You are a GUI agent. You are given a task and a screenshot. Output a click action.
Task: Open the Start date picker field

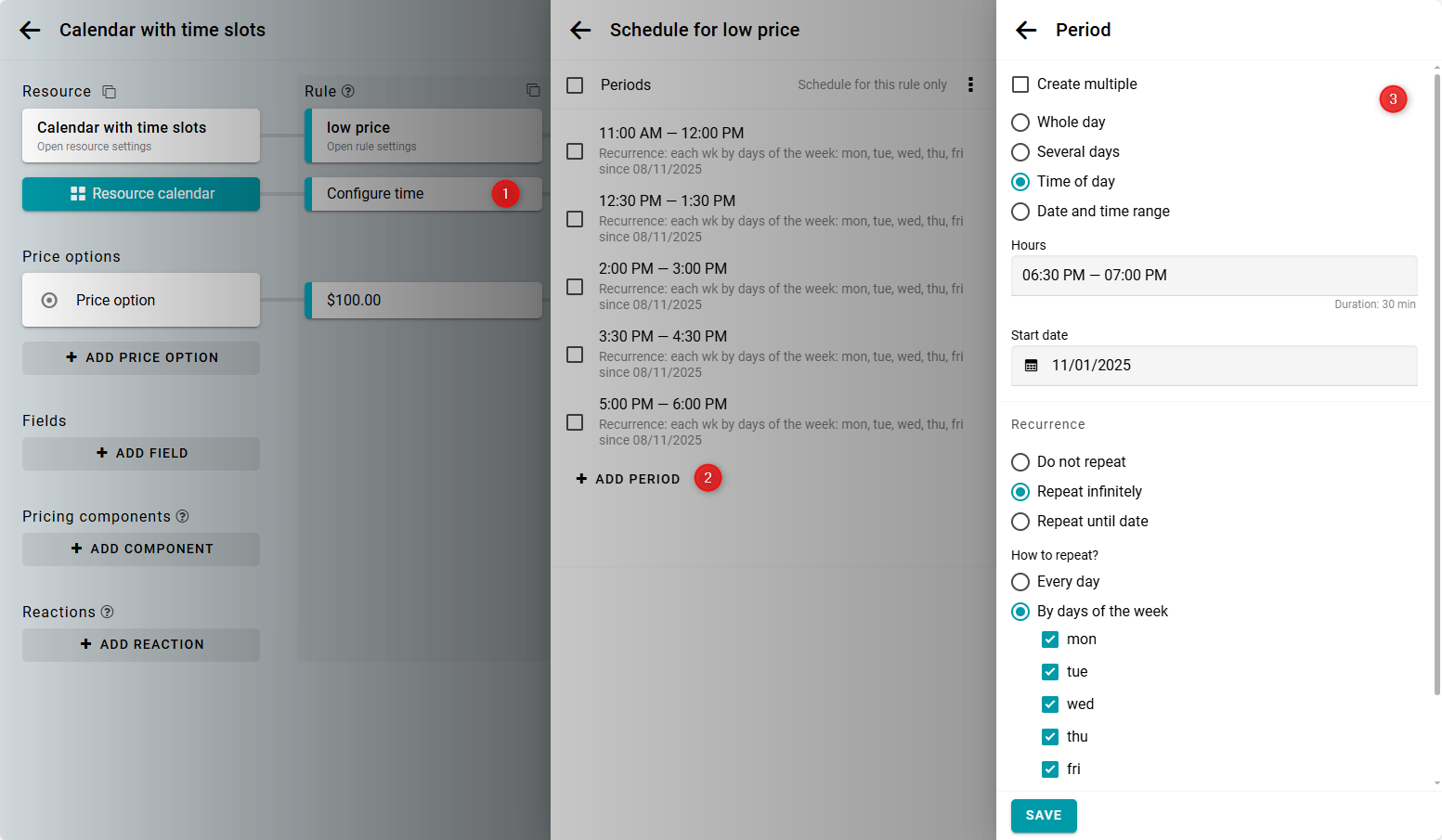click(x=1226, y=366)
